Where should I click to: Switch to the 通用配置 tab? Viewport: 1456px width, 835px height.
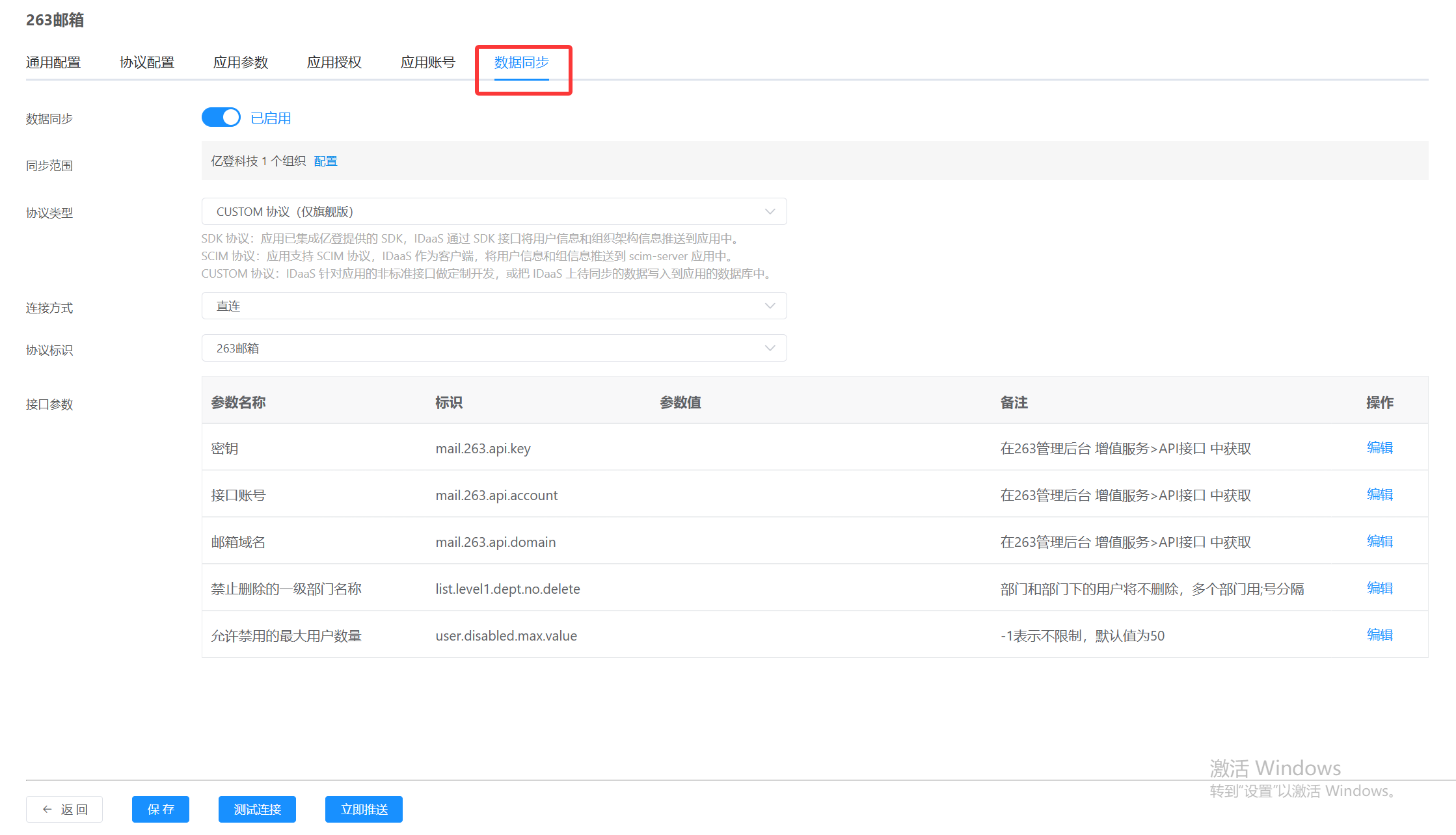click(x=53, y=62)
